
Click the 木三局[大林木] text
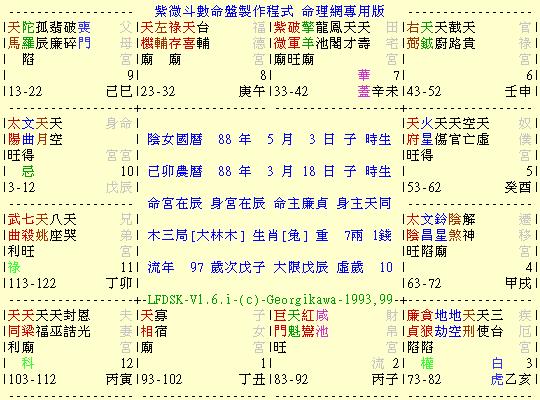tap(196, 236)
